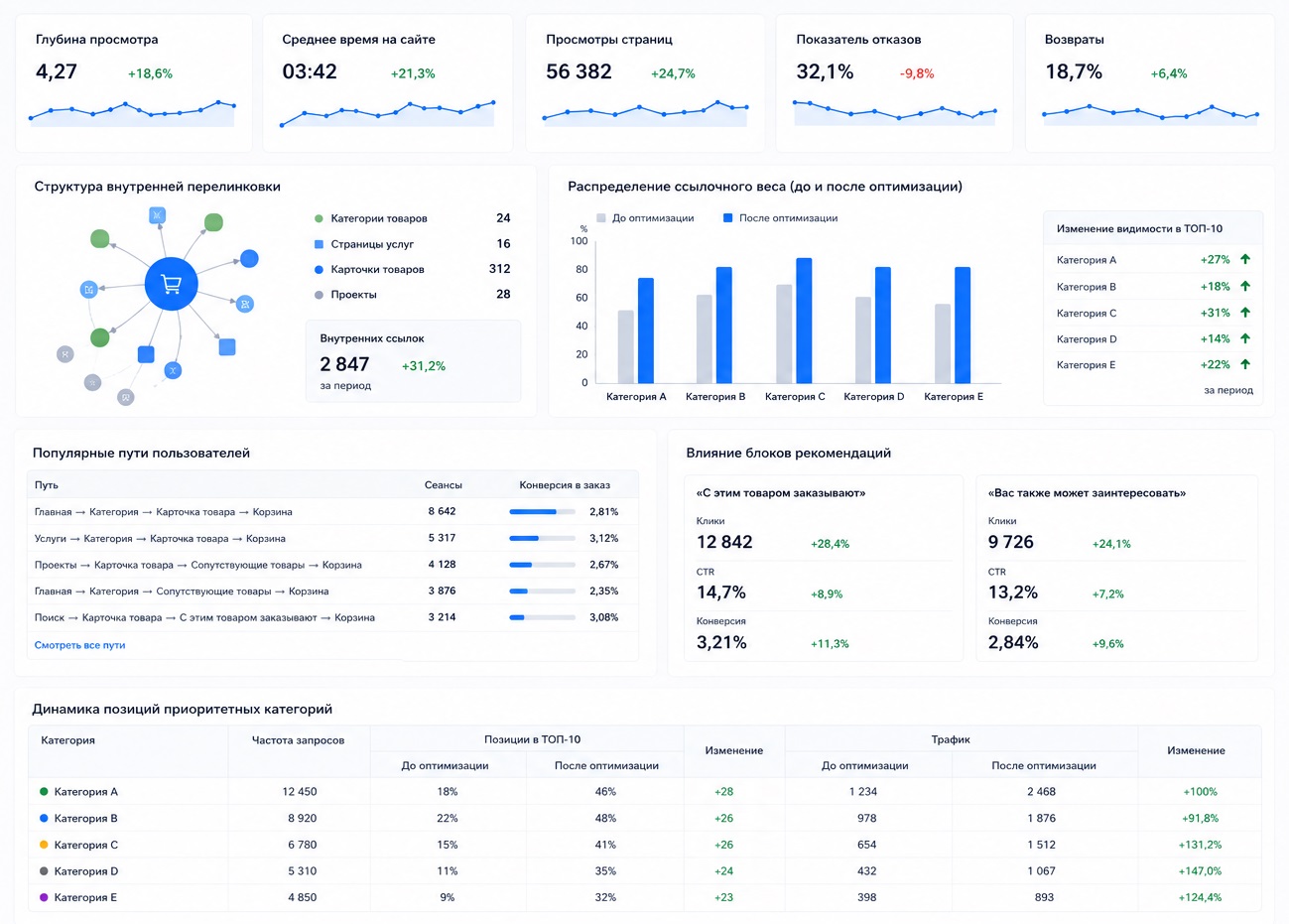This screenshot has width=1289, height=924.
Task: Toggle the После оптимизации legend series
Action: (x=781, y=218)
